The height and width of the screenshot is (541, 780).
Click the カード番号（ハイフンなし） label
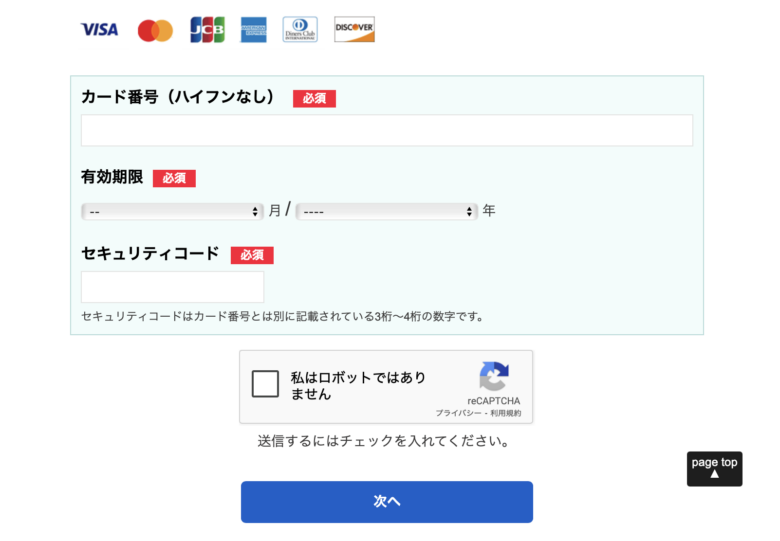[178, 96]
